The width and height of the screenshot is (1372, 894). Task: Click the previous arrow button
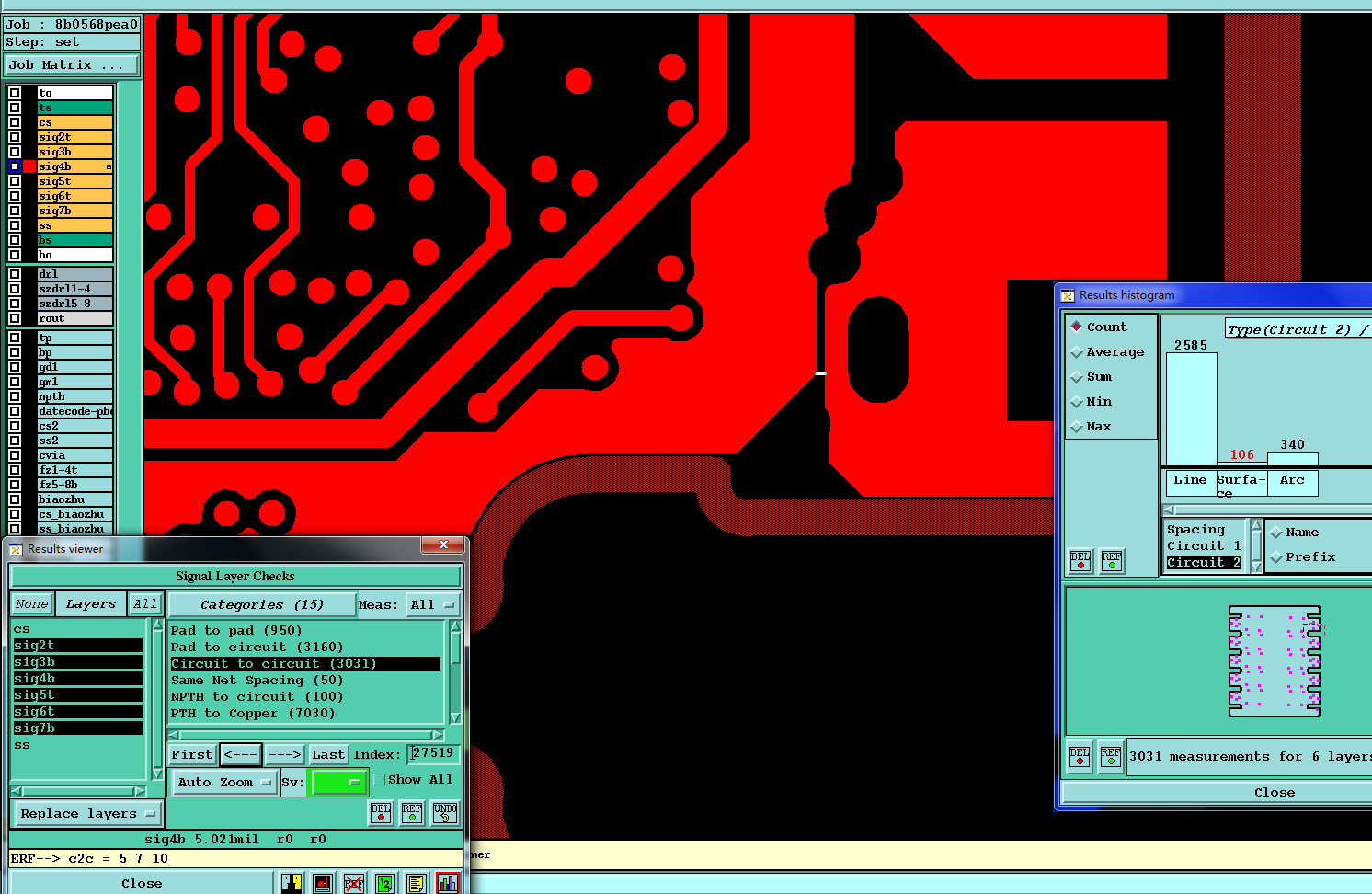241,754
